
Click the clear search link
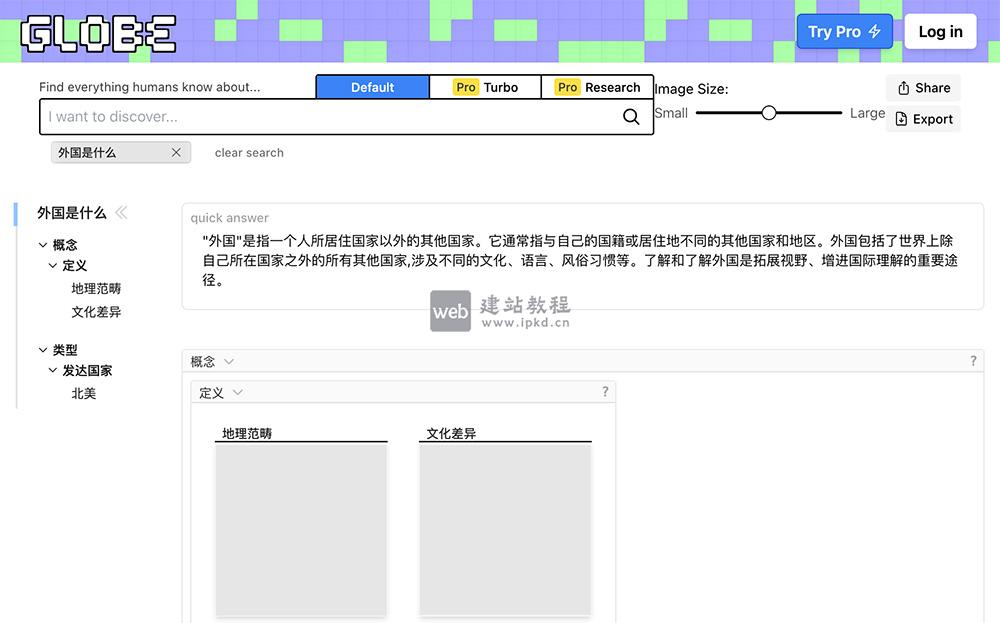click(248, 152)
